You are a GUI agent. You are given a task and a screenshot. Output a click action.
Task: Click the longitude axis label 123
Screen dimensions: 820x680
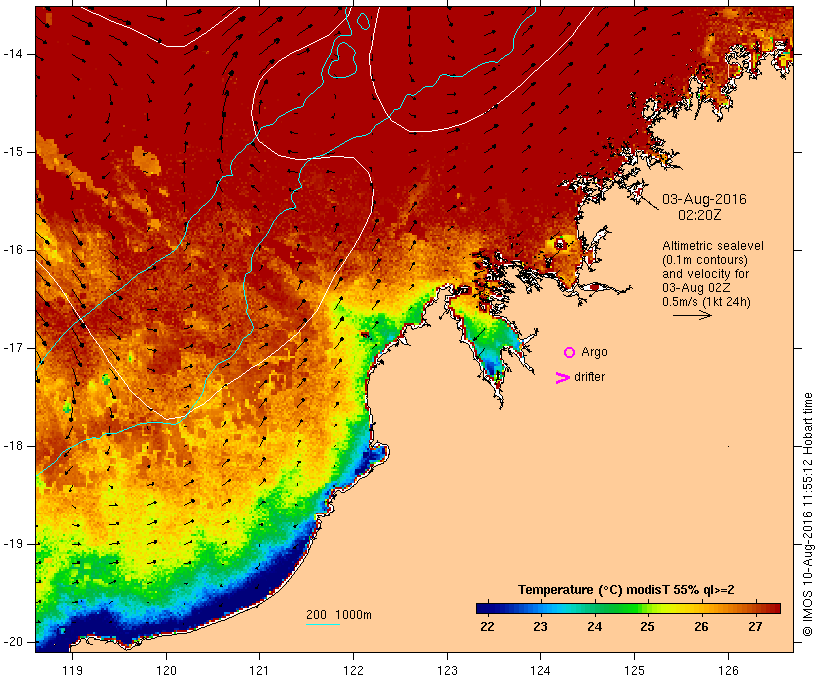click(x=447, y=671)
